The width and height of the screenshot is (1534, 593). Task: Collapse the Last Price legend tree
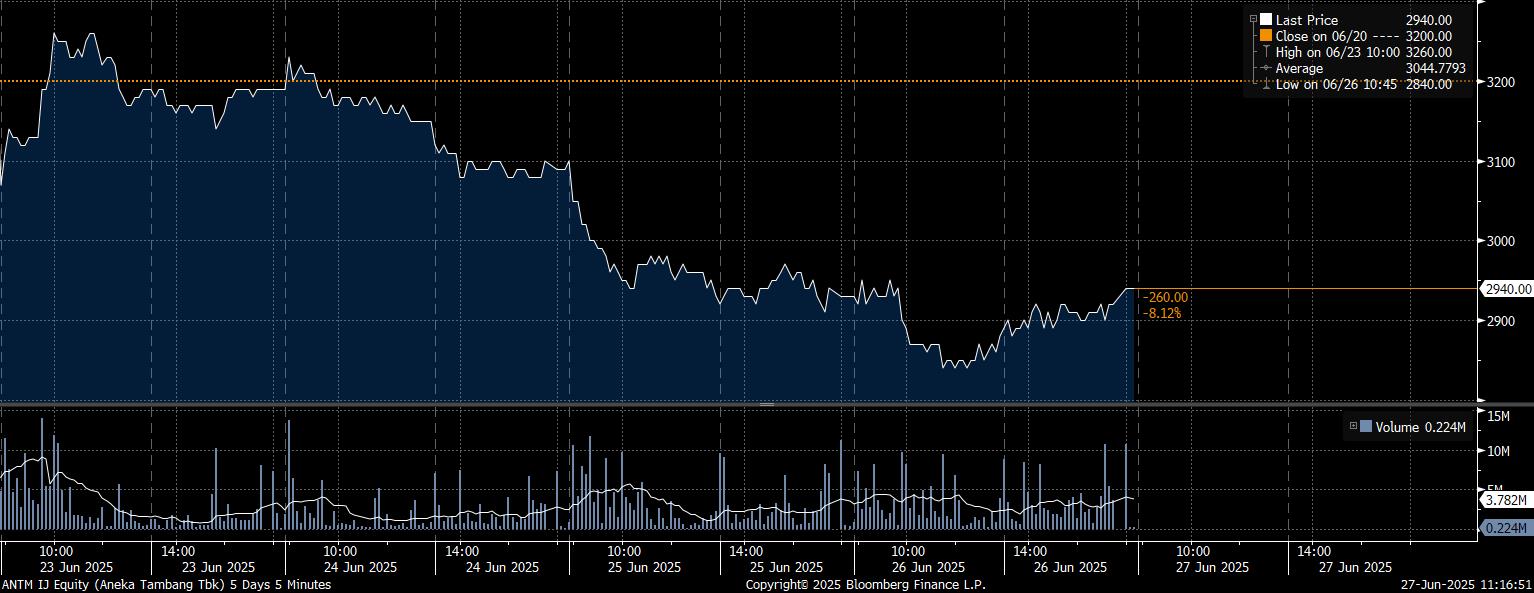coord(1253,20)
